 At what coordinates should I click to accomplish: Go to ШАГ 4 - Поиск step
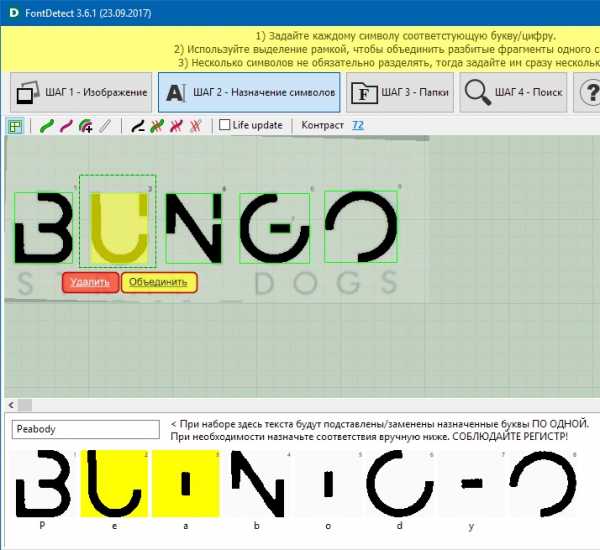pos(513,92)
